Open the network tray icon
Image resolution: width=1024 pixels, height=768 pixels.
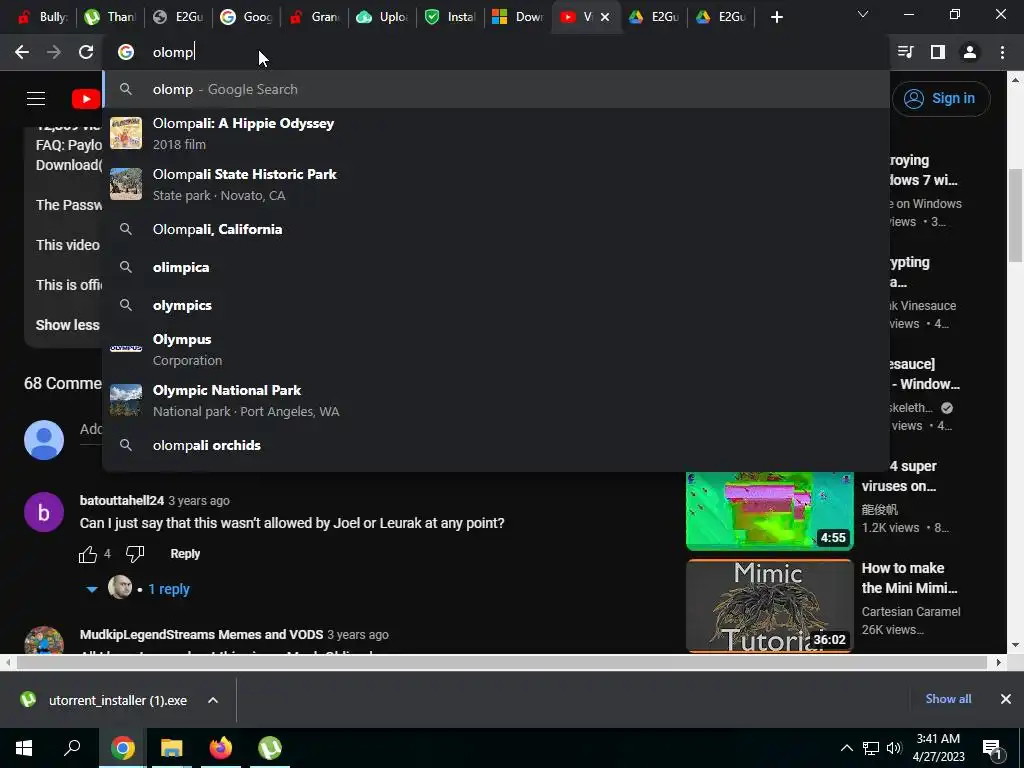(871, 748)
